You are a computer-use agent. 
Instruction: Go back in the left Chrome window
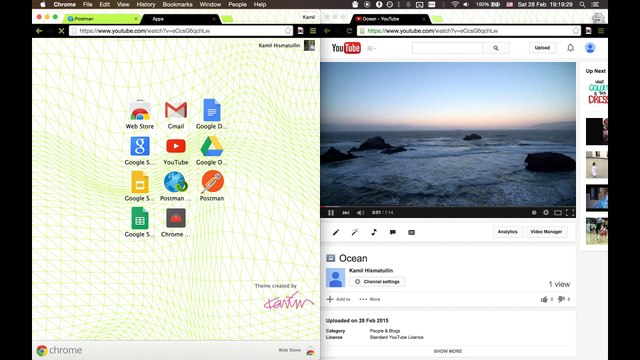pos(39,31)
